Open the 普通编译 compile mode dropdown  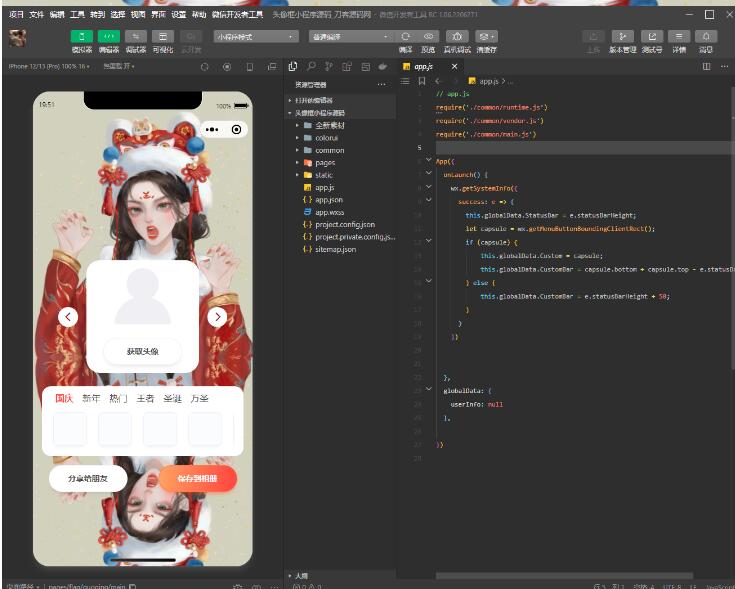tap(349, 37)
